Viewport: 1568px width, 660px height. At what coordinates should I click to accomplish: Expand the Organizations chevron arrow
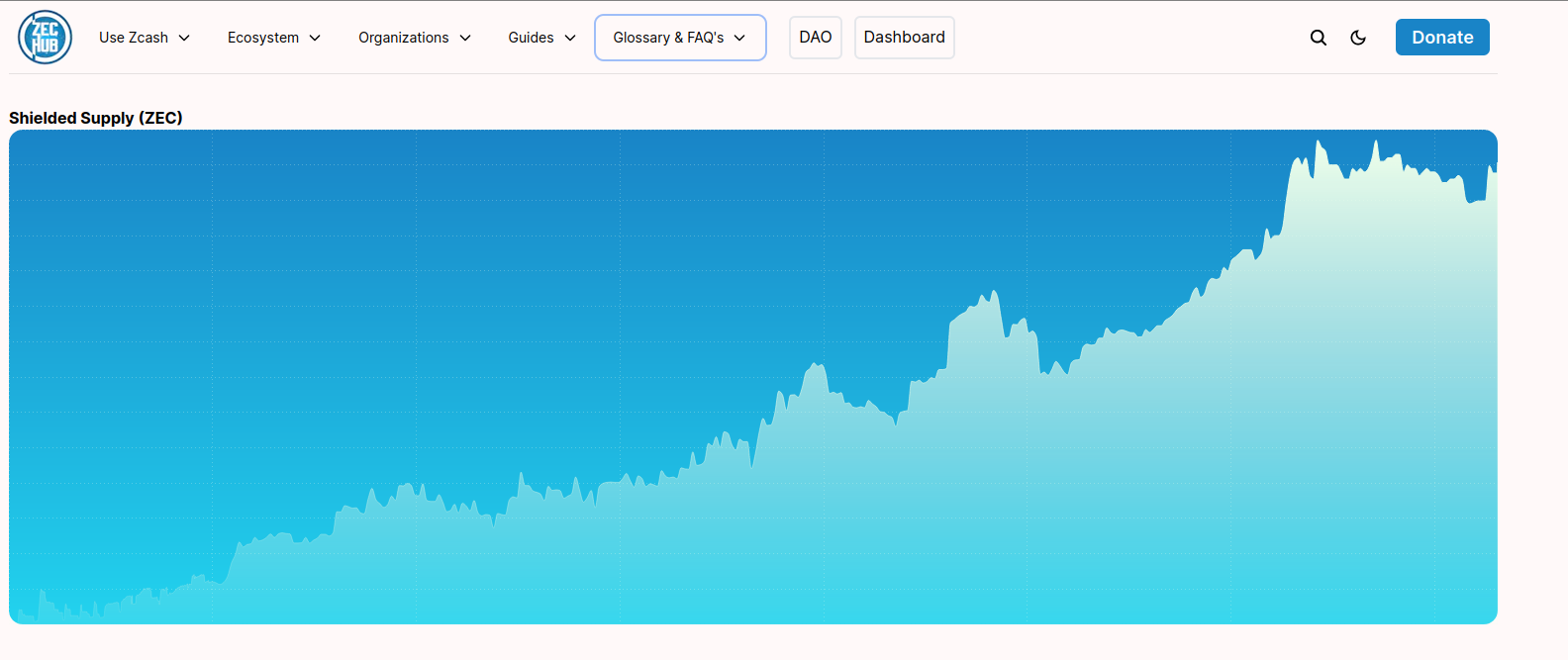coord(465,38)
